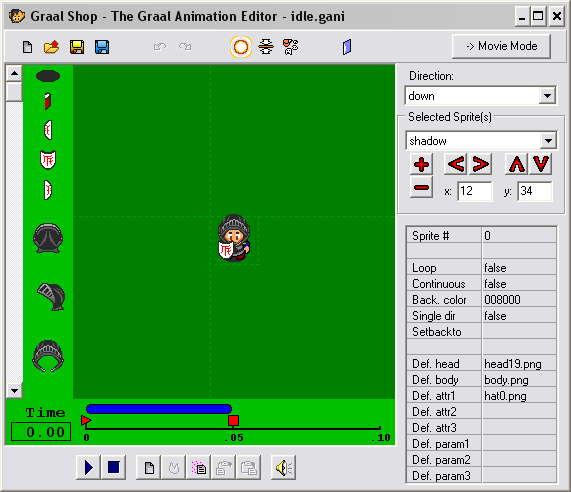571x492 pixels.
Task: Save with the yellow floppy disk icon
Action: click(77, 47)
